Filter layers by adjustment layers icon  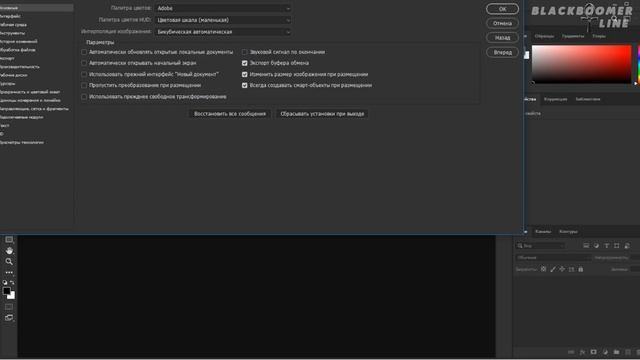[x=596, y=246]
